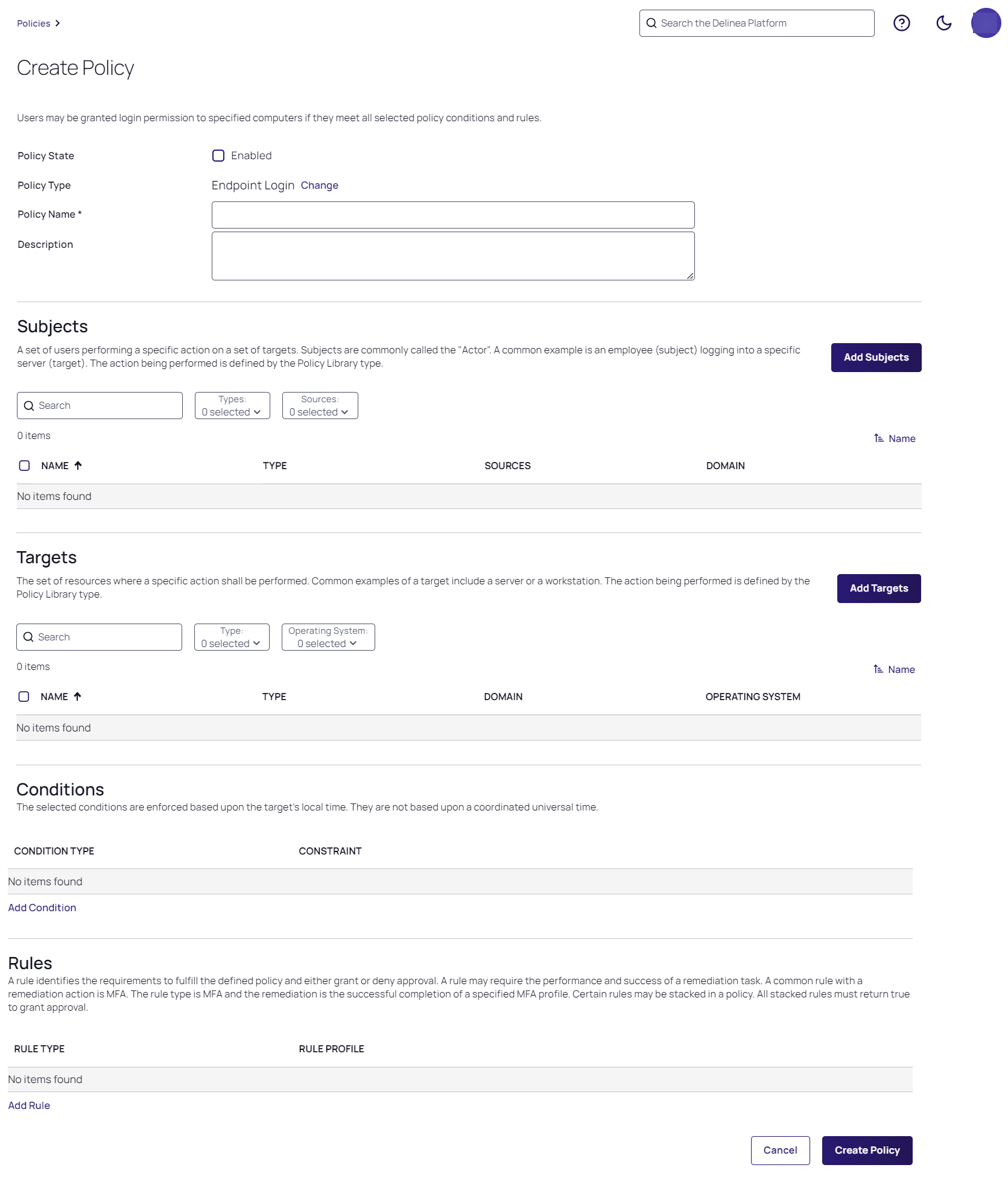Enable the Policy State checkbox
Image resolution: width=1008 pixels, height=1191 pixels.
pyautogui.click(x=218, y=156)
